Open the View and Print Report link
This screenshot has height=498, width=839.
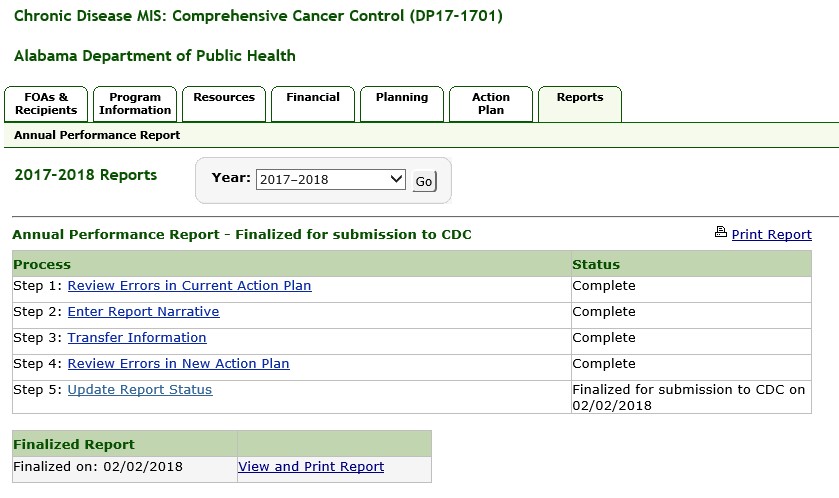click(x=311, y=467)
